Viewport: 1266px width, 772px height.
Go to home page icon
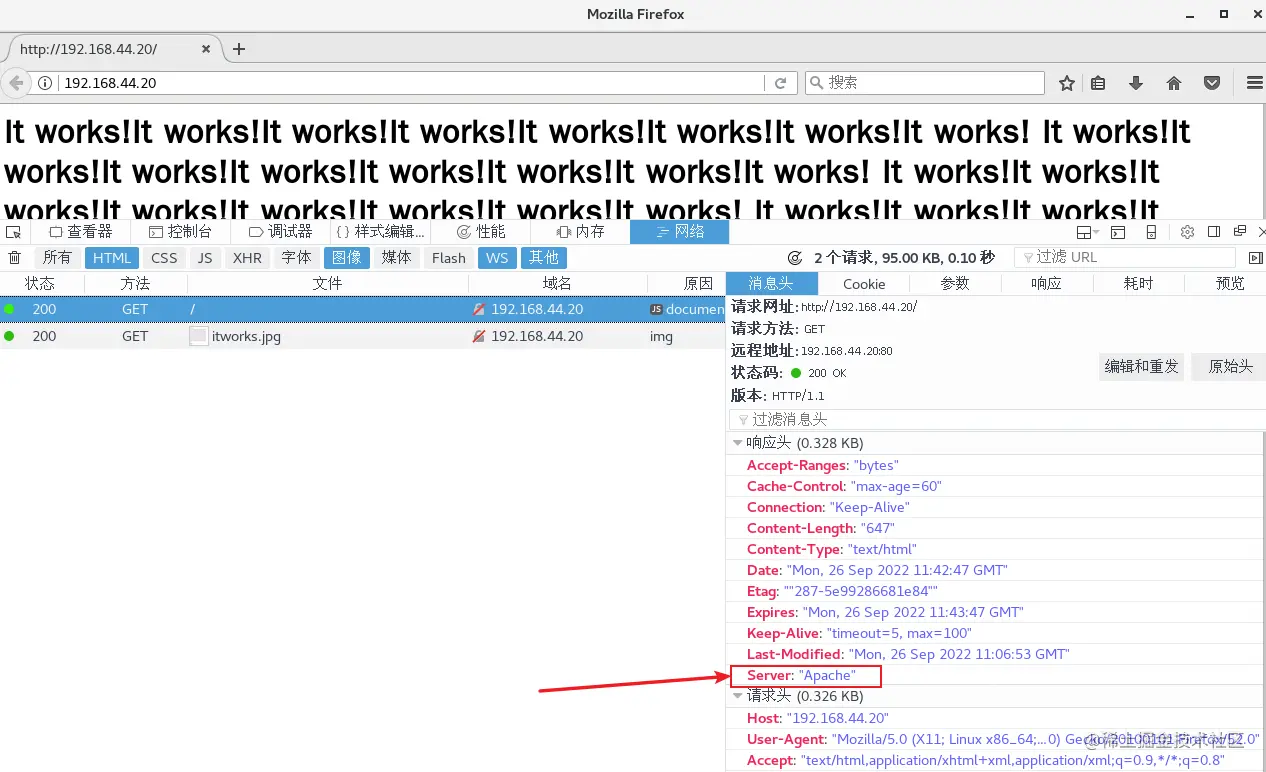point(1174,83)
